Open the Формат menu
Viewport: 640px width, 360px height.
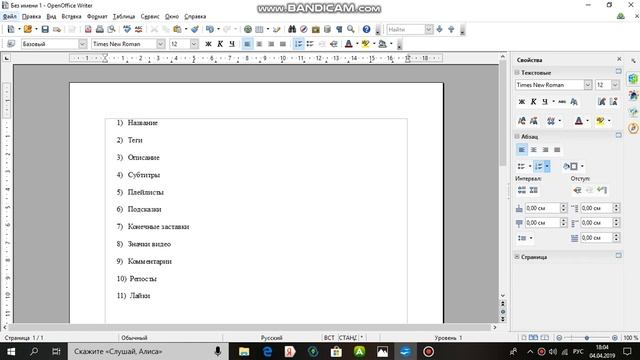tap(97, 16)
